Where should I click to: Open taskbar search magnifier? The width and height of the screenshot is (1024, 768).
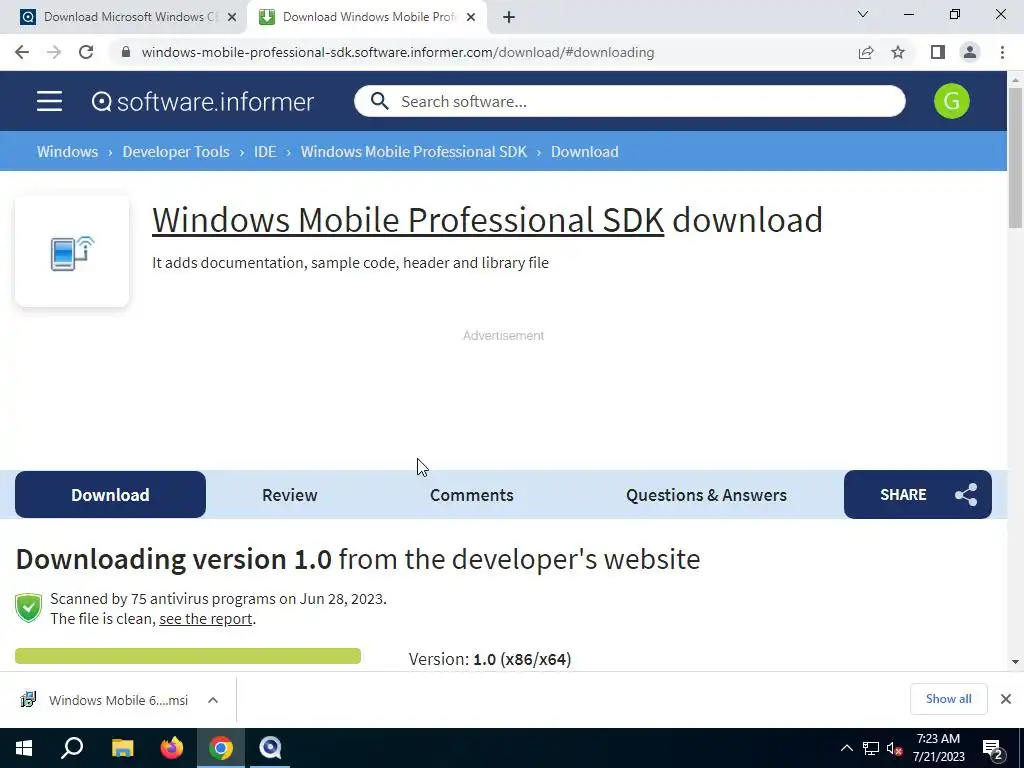point(72,748)
